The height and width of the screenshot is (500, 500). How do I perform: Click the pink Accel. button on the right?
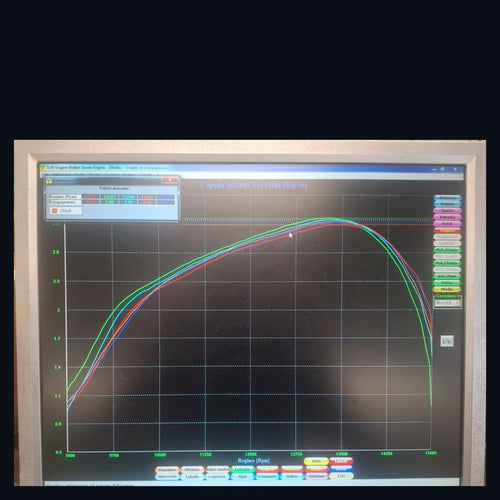coord(447,223)
